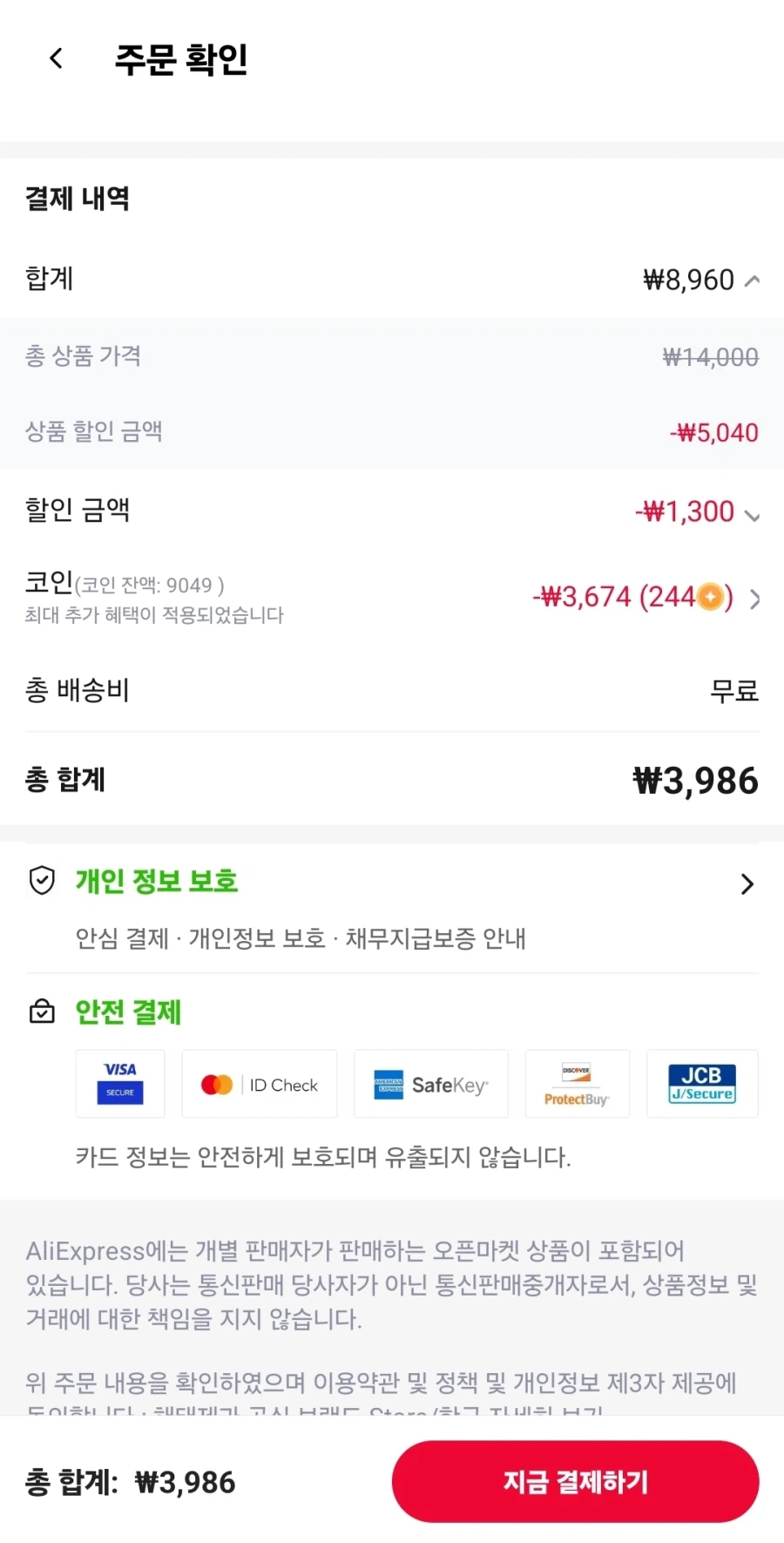
Task: Open 개인 정보 보호 privacy details
Action: click(x=747, y=883)
